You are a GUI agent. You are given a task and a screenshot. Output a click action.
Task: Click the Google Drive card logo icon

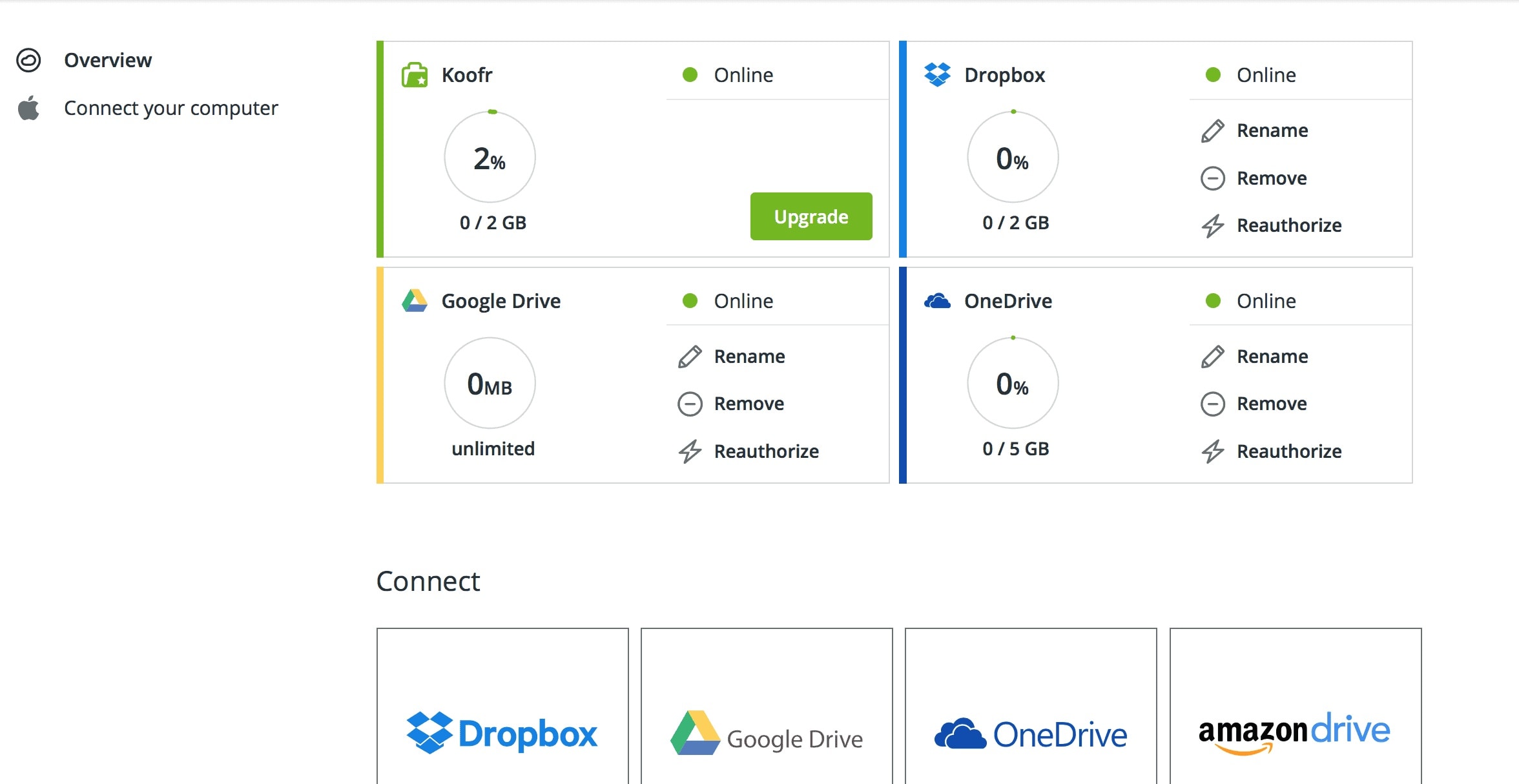click(x=415, y=300)
